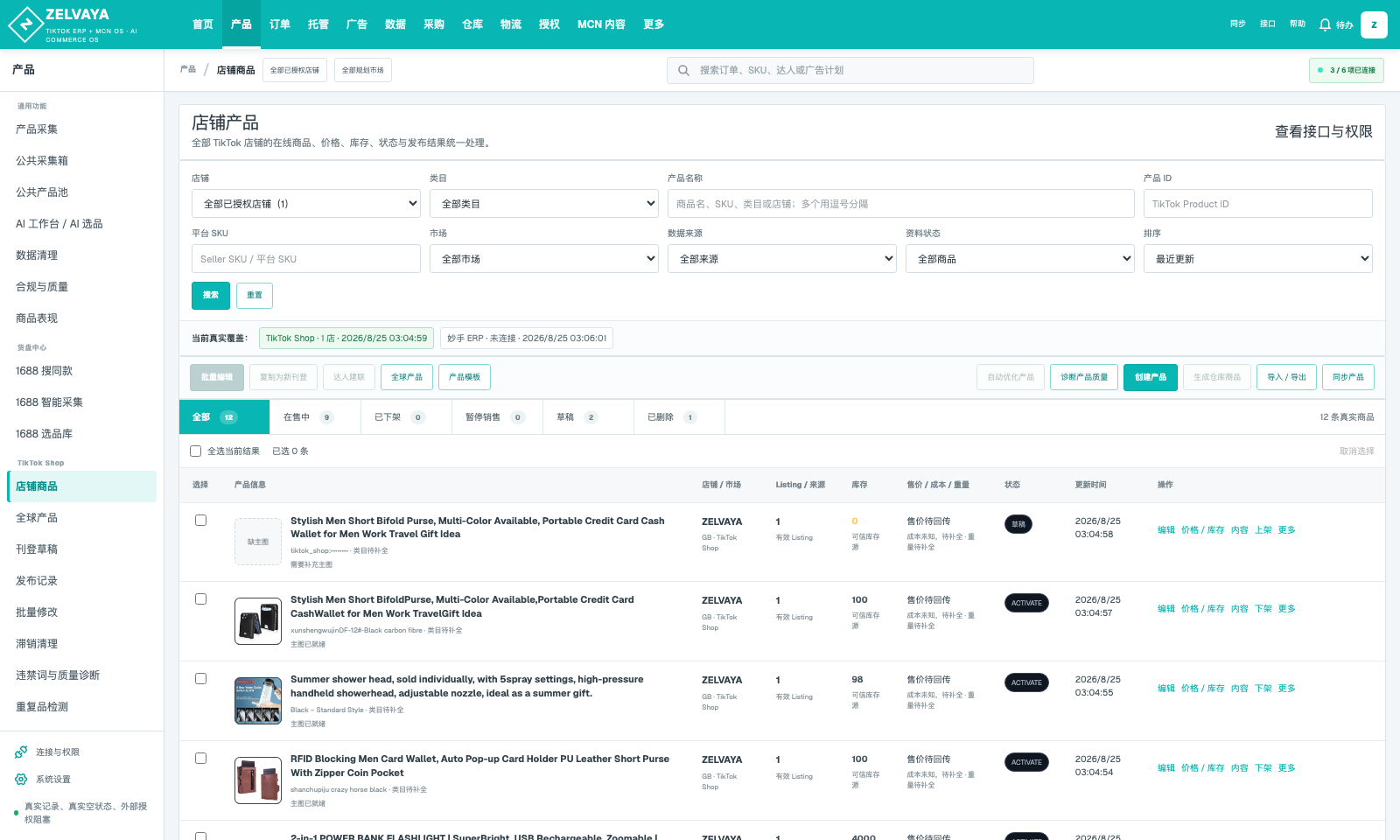Tick the 全选当前结果 checkbox
This screenshot has height=840, width=1400.
(x=196, y=451)
